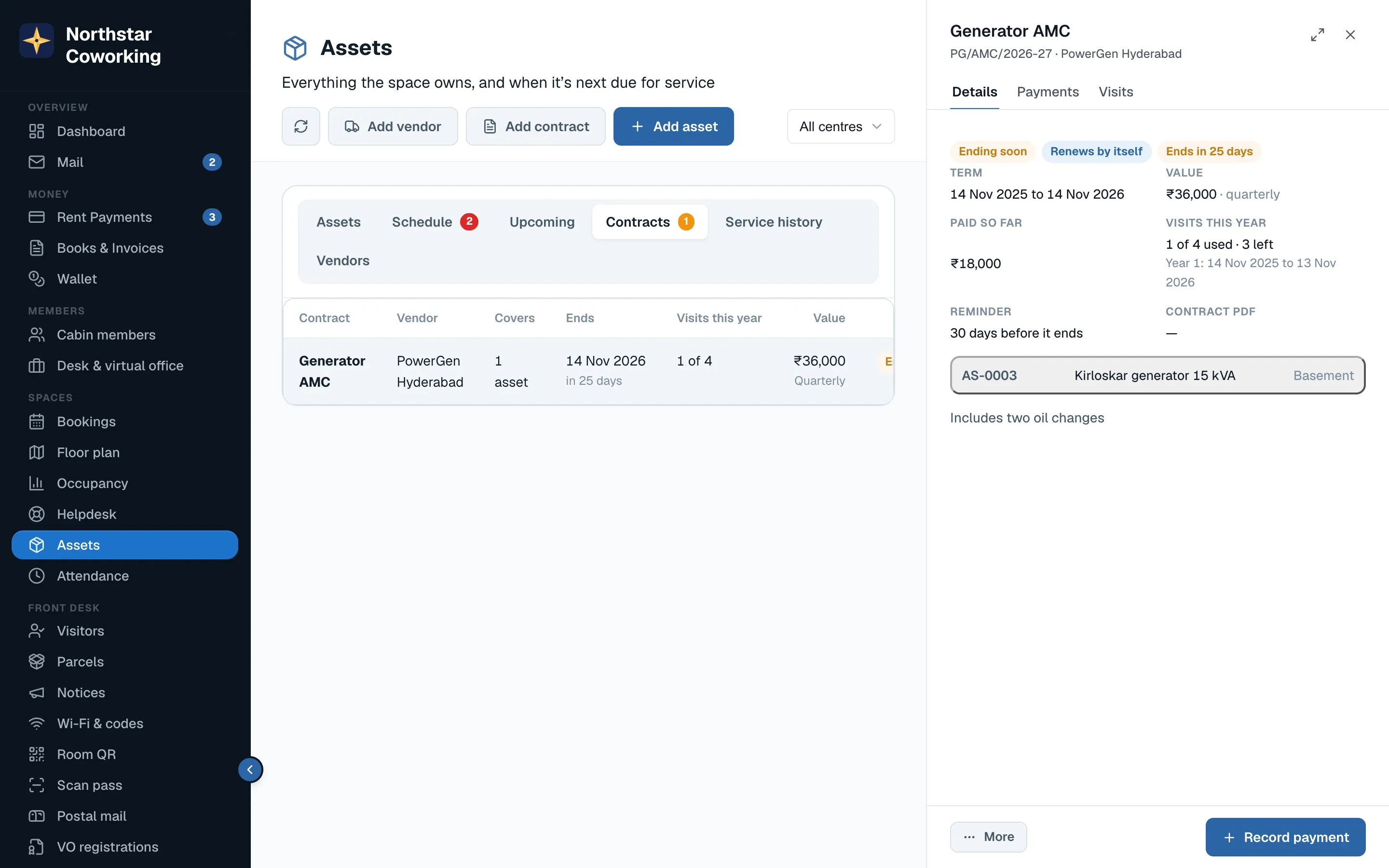Open the All centres dropdown
The image size is (1389, 868).
(840, 126)
